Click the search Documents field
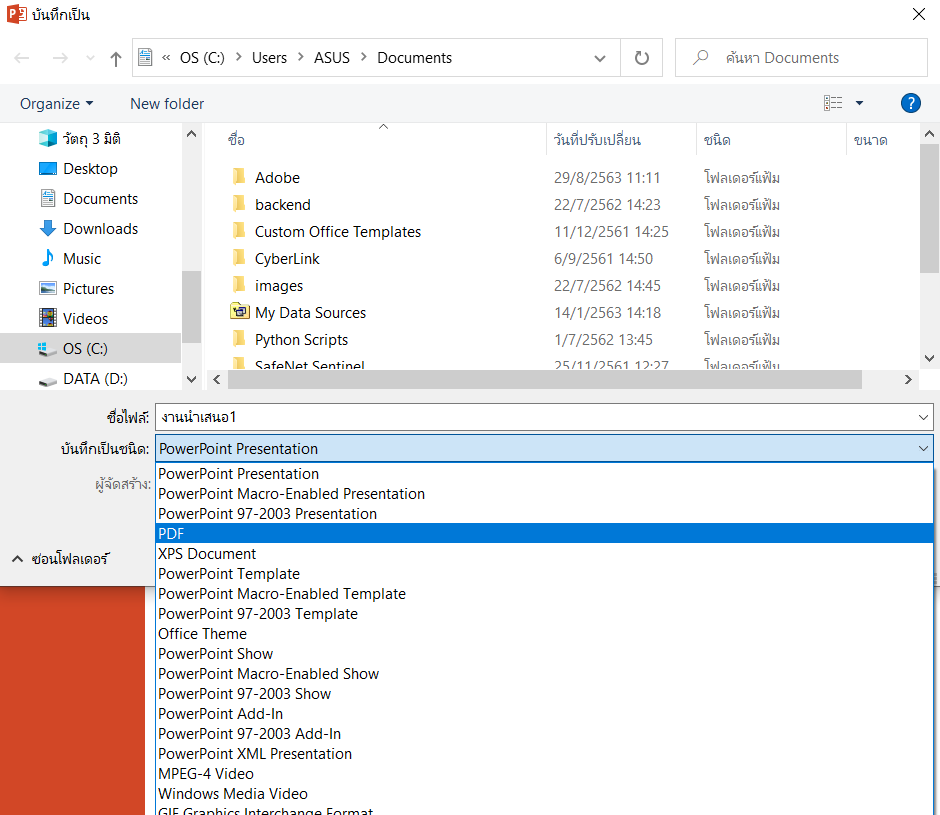Image resolution: width=940 pixels, height=815 pixels. tap(801, 58)
